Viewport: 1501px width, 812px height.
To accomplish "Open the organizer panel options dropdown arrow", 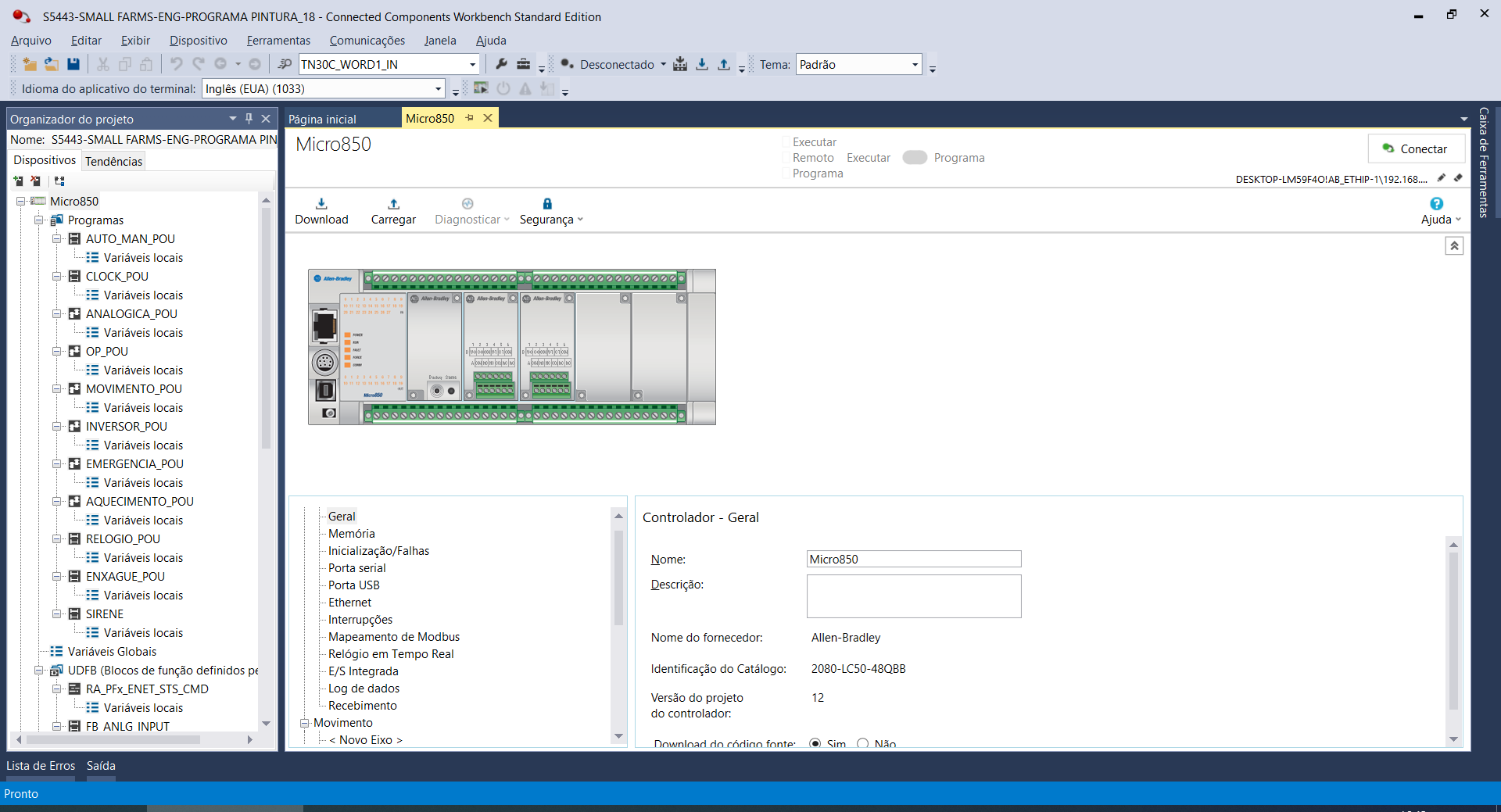I will (232, 118).
